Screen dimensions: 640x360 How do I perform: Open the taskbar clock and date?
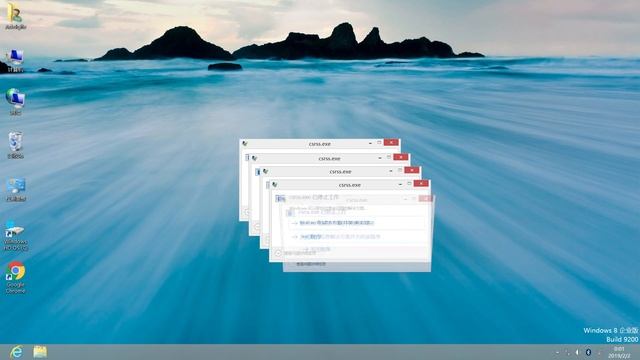pyautogui.click(x=619, y=353)
